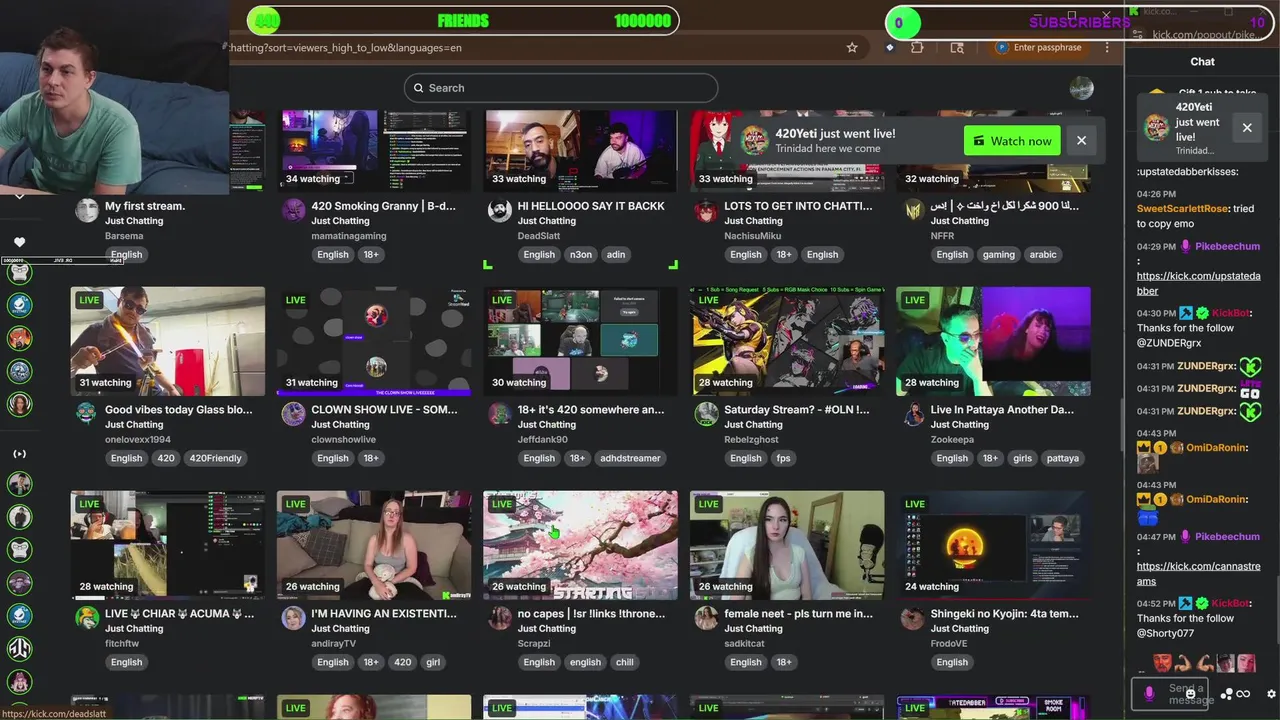Open the Shingeki no Kyojin stream thumbnail
The image size is (1280, 720).
pos(993,545)
